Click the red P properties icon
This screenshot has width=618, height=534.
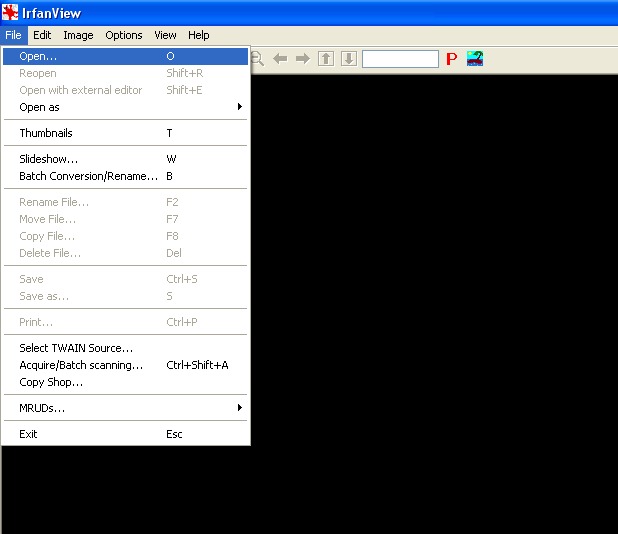(x=452, y=59)
